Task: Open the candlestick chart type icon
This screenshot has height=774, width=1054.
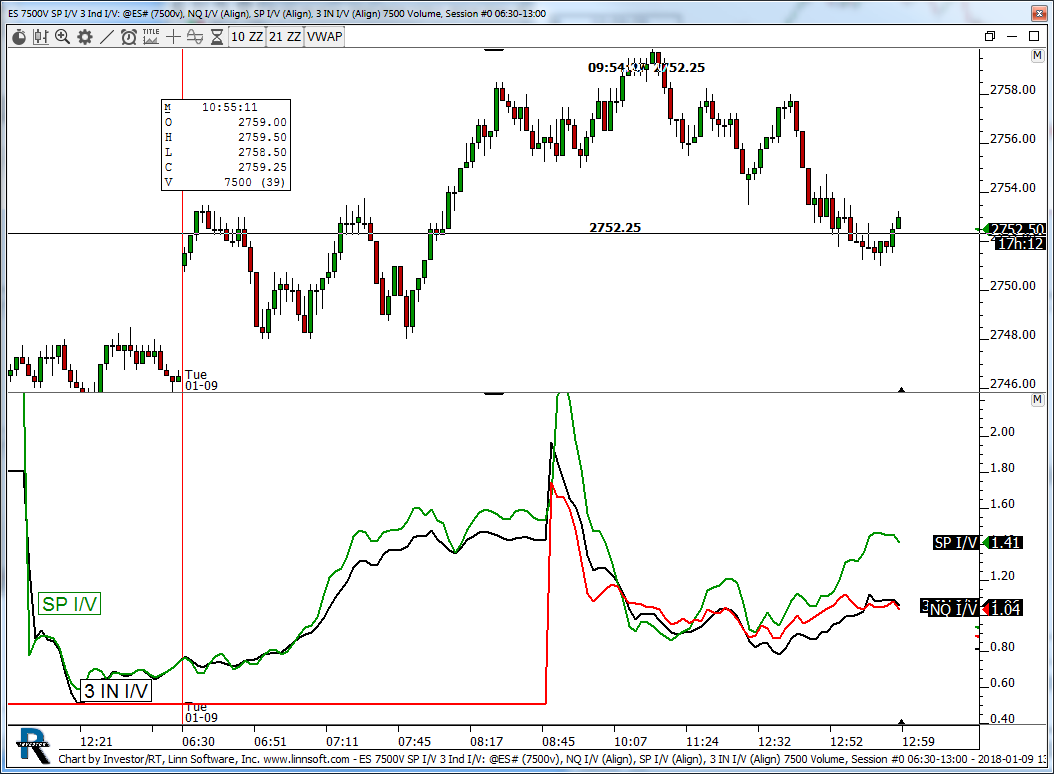Action: coord(40,37)
